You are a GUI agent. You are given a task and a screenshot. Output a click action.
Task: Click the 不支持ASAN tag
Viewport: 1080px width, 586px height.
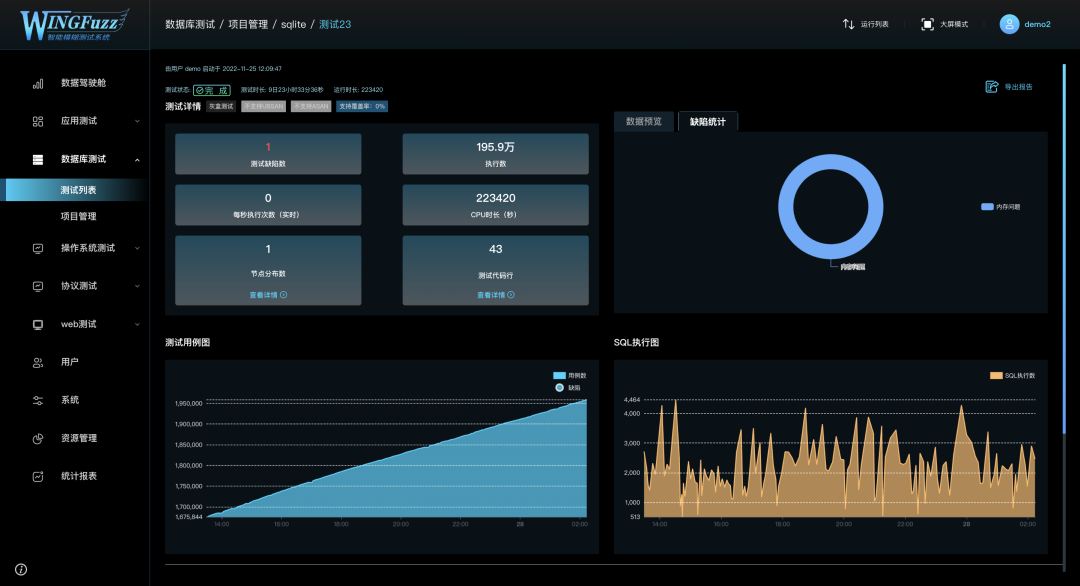(311, 106)
